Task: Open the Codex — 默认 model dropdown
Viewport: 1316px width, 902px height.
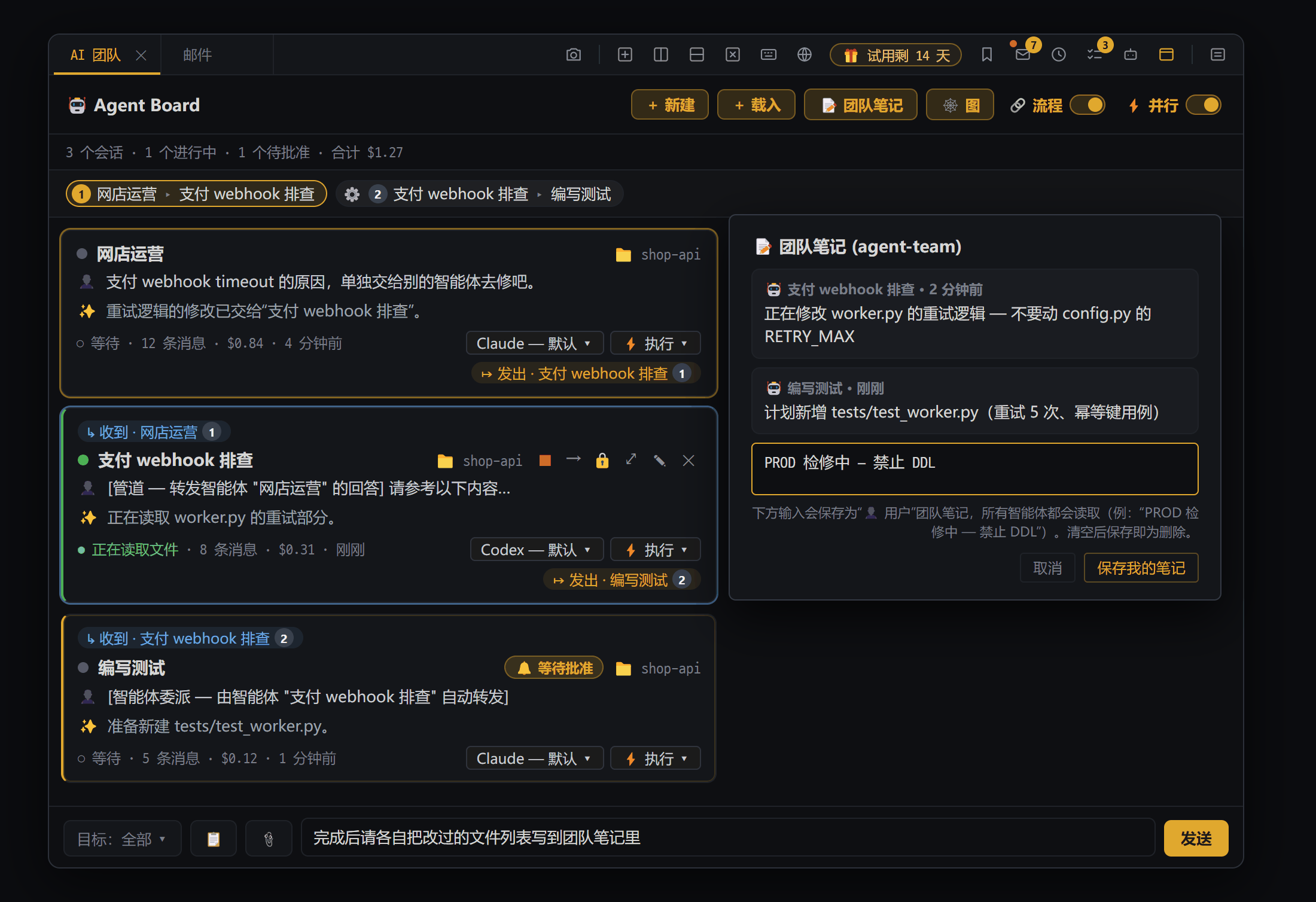Action: pyautogui.click(x=537, y=550)
